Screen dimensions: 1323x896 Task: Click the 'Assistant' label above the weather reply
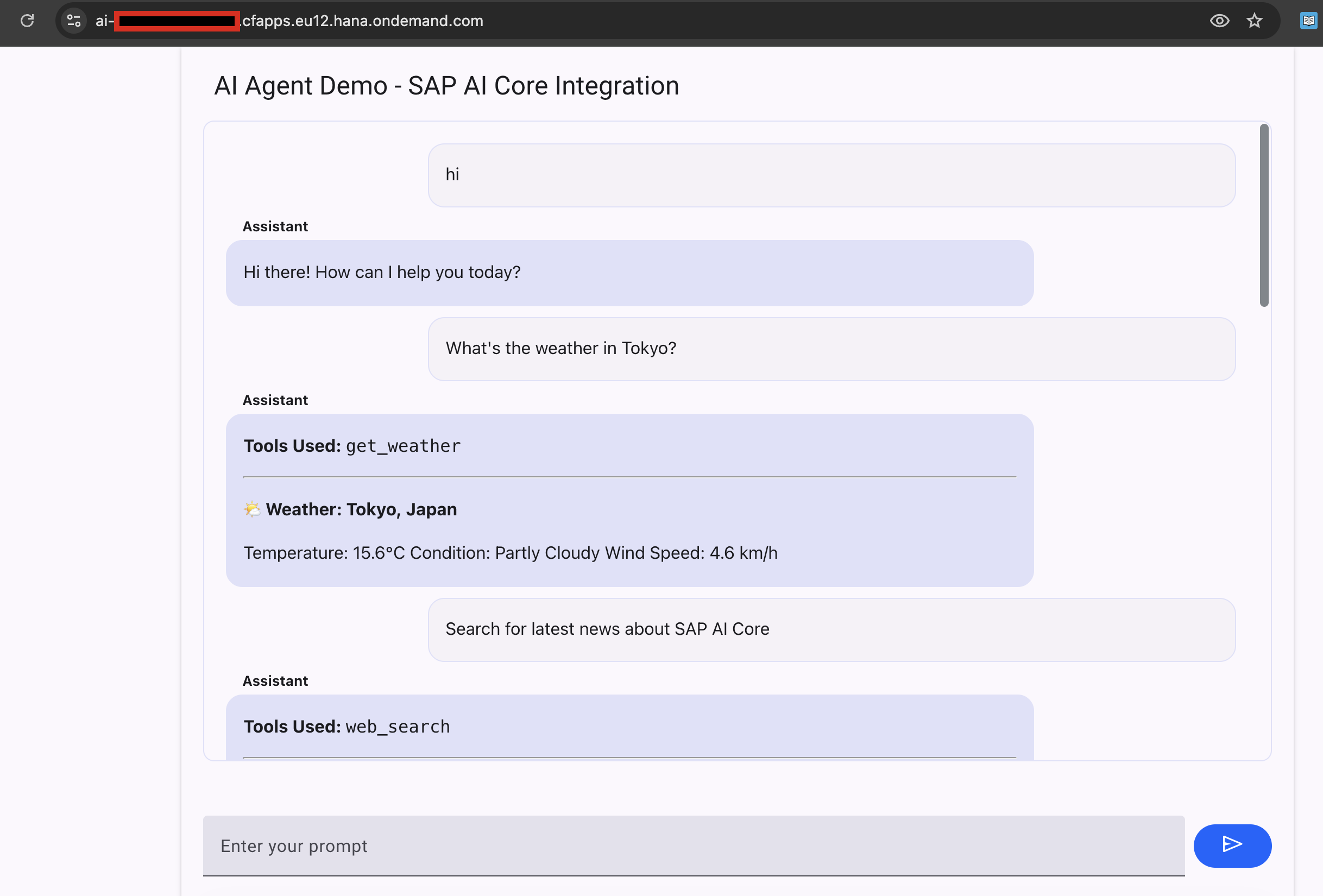click(x=275, y=400)
